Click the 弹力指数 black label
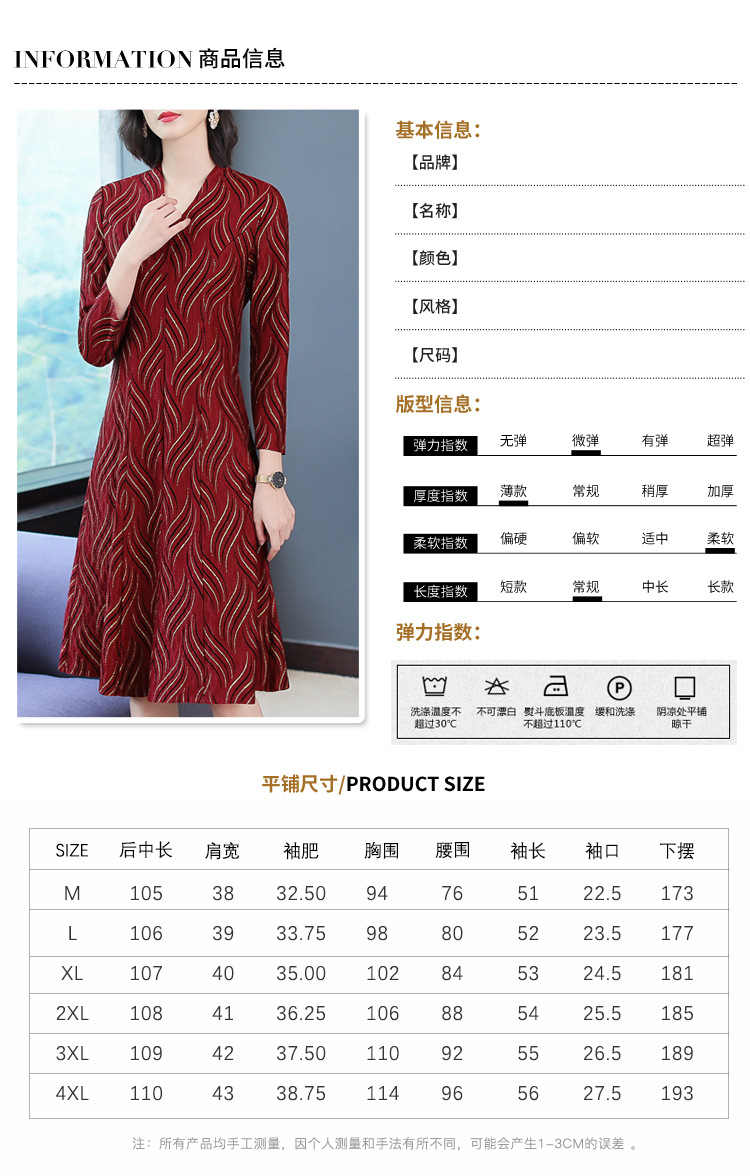Viewport: 750px width, 1176px height. [440, 446]
